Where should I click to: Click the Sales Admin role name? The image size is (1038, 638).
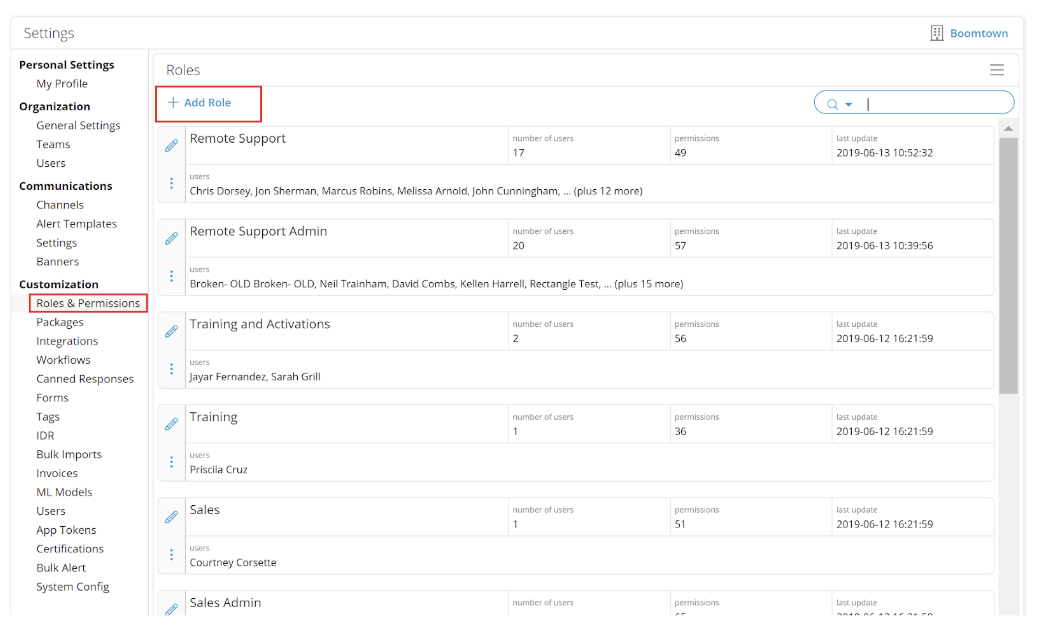click(225, 603)
